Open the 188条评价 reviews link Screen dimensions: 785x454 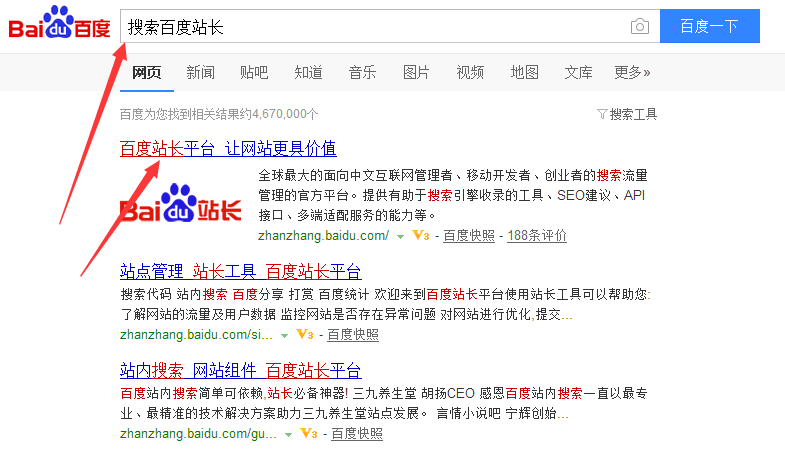click(x=537, y=236)
